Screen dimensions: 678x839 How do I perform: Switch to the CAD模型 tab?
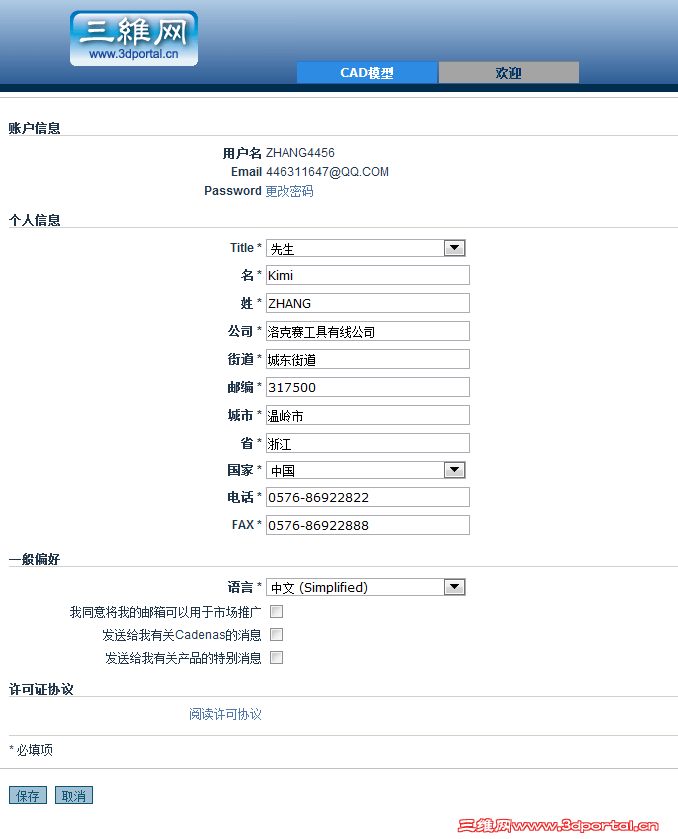367,72
